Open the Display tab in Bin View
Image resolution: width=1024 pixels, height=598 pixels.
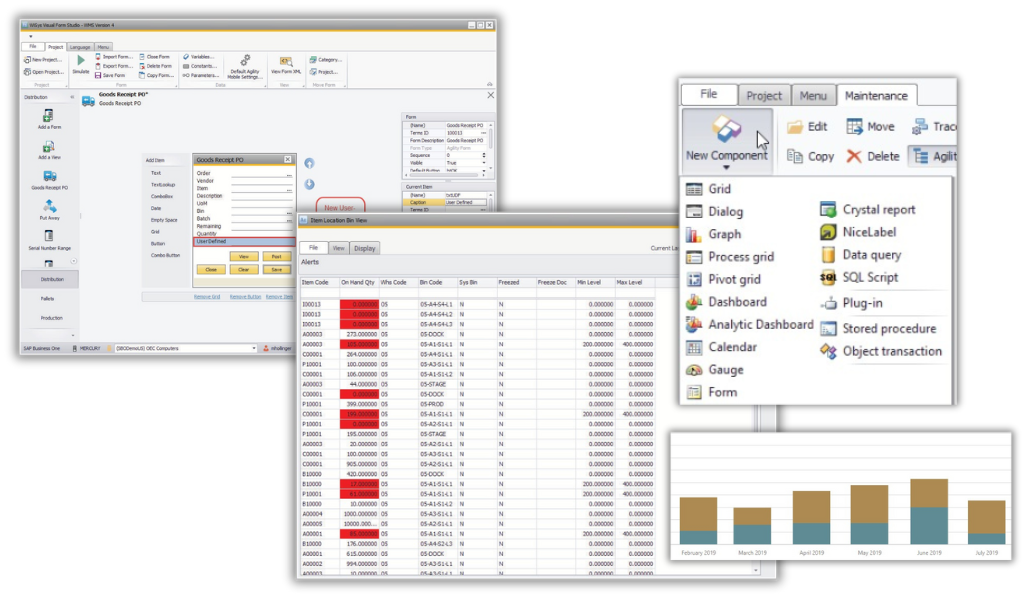pos(364,248)
